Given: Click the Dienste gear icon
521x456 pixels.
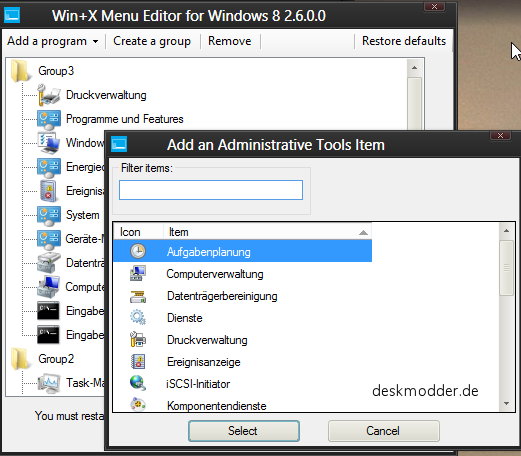Looking at the screenshot, I should (138, 317).
